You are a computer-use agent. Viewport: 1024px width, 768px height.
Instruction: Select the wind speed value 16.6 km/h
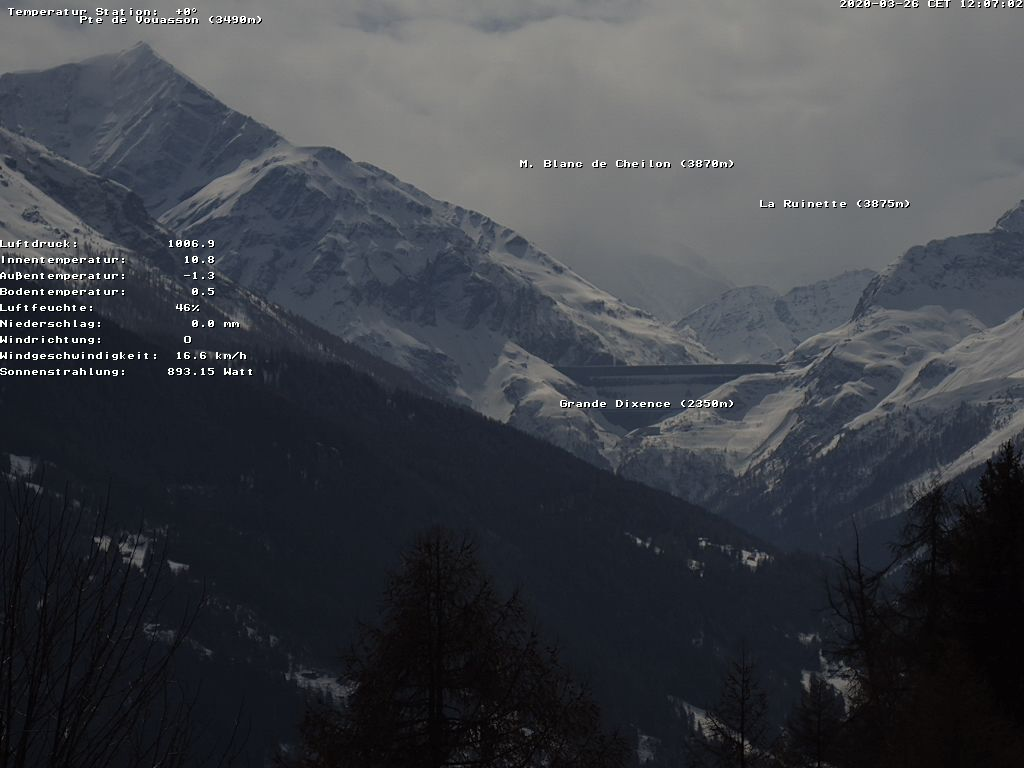point(211,356)
